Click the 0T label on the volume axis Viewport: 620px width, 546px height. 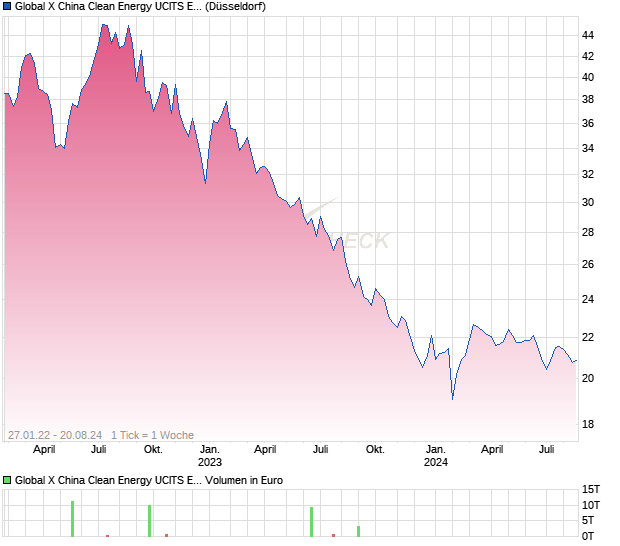592,535
